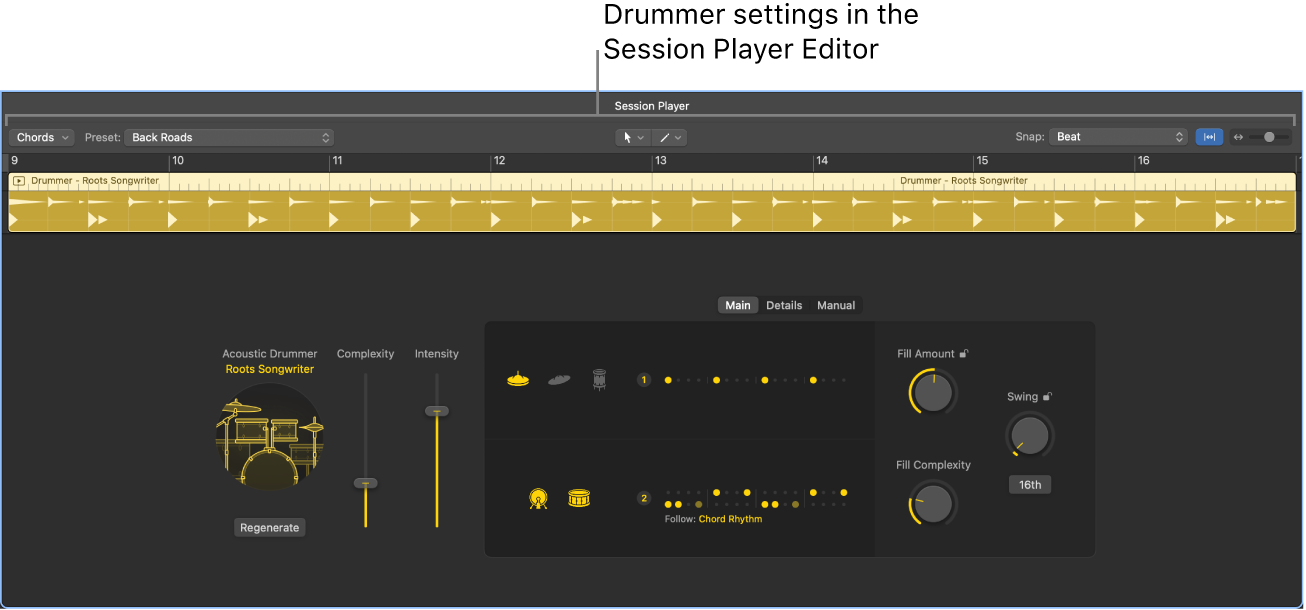Open the Chords dropdown menu
Viewport: 1306px width, 610px height.
click(x=41, y=137)
